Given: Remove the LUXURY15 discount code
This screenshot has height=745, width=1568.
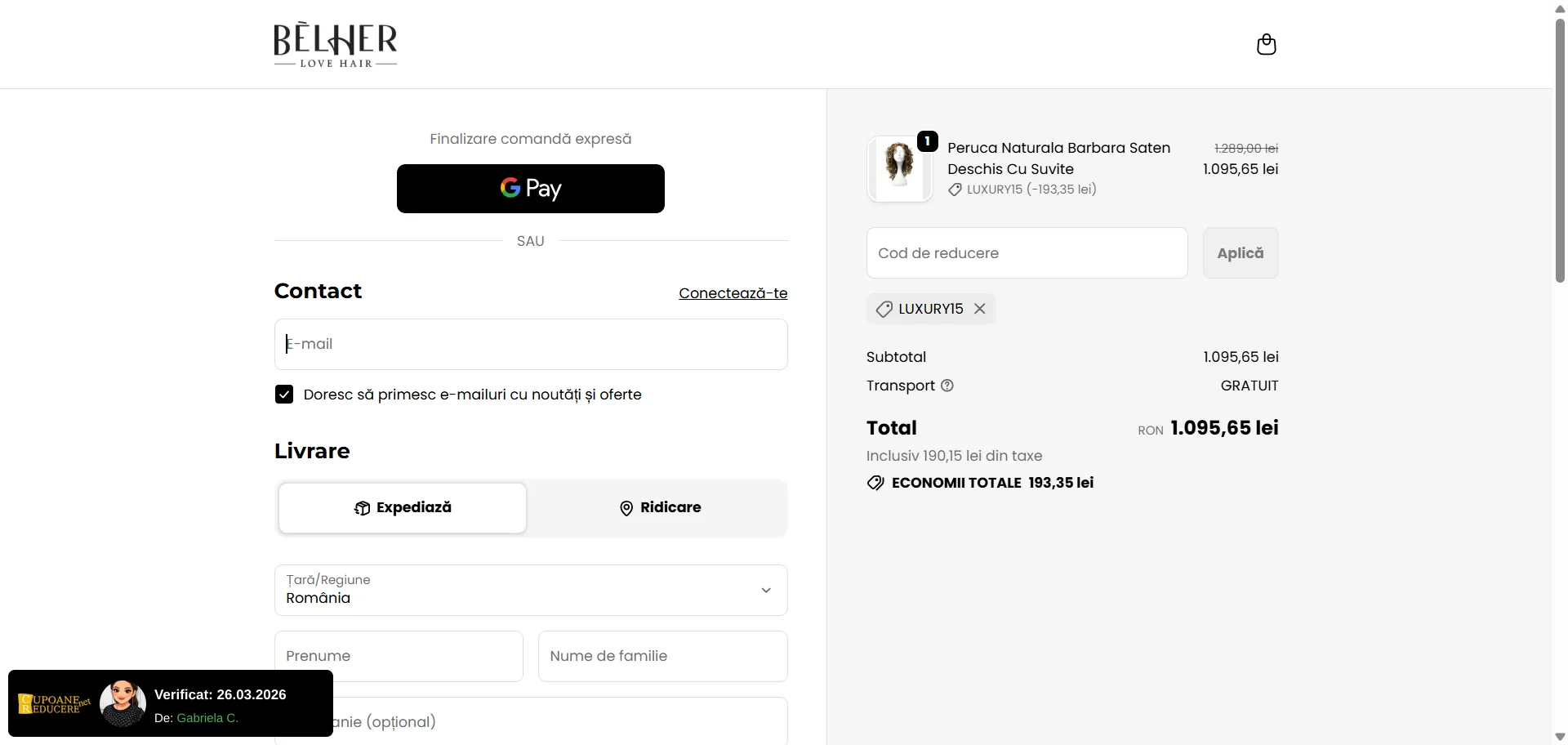Looking at the screenshot, I should click(980, 309).
